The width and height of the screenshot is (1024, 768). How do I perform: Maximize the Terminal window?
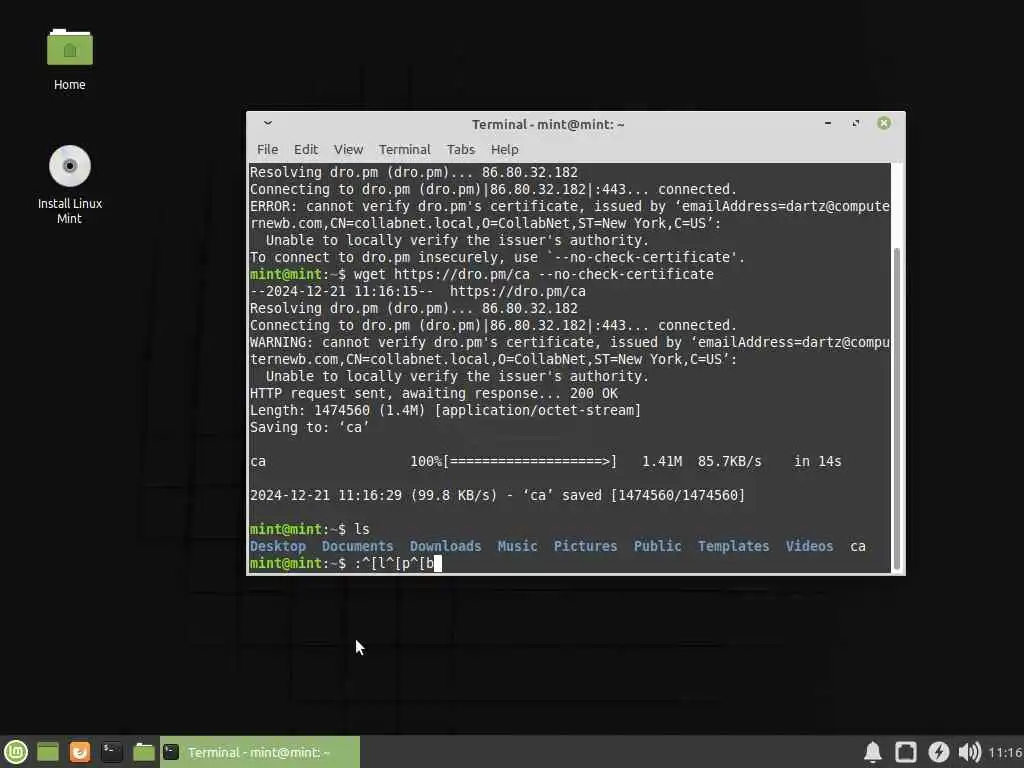[x=856, y=123]
